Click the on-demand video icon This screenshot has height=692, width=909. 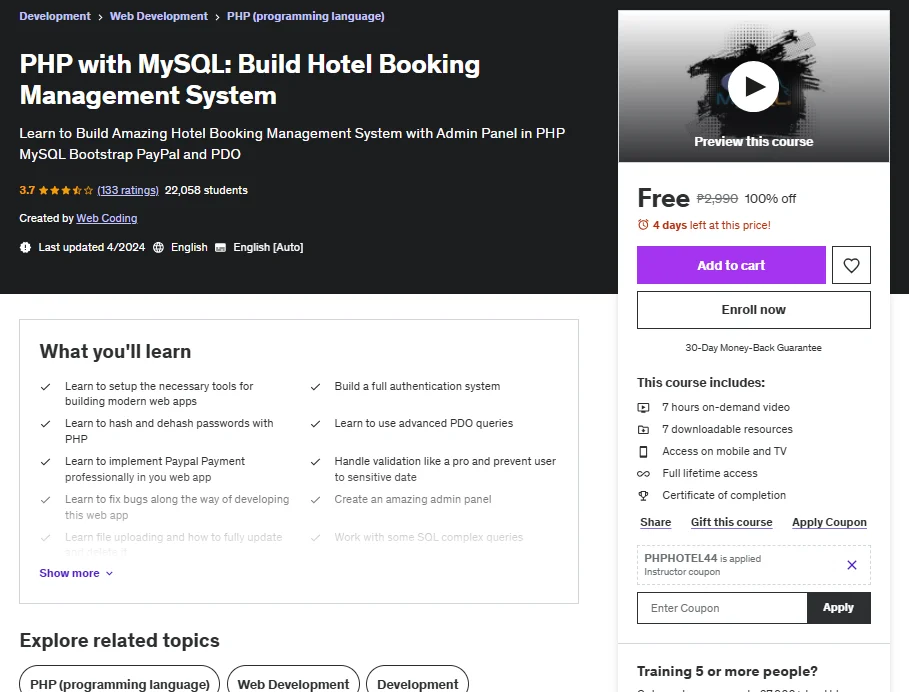point(643,407)
